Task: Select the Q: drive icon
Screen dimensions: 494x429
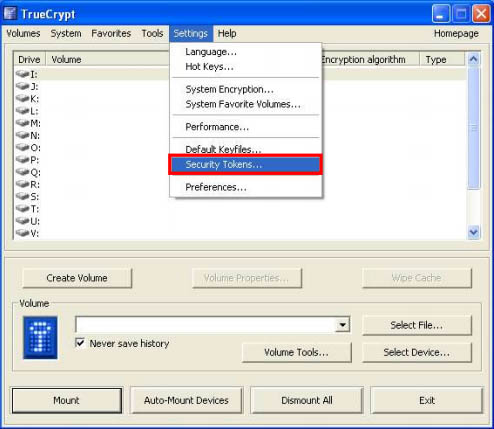Action: pyautogui.click(x=22, y=172)
